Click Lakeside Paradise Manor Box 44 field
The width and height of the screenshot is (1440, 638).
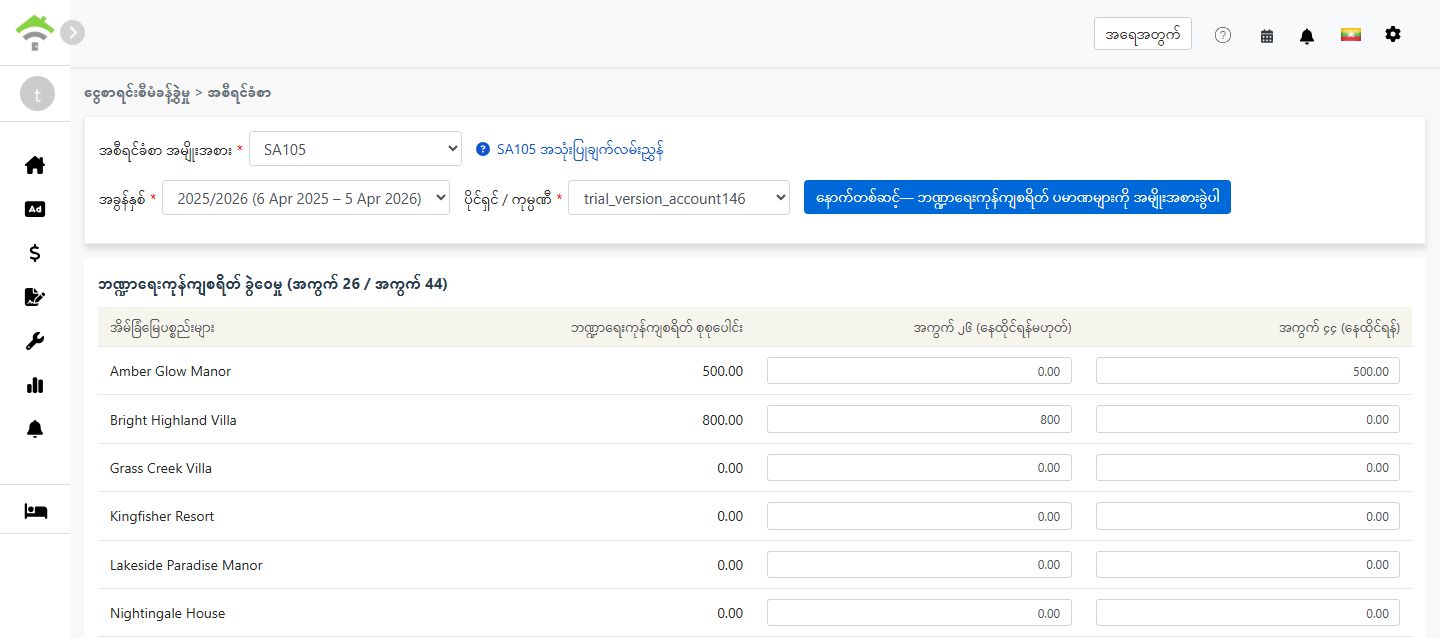click(1248, 564)
